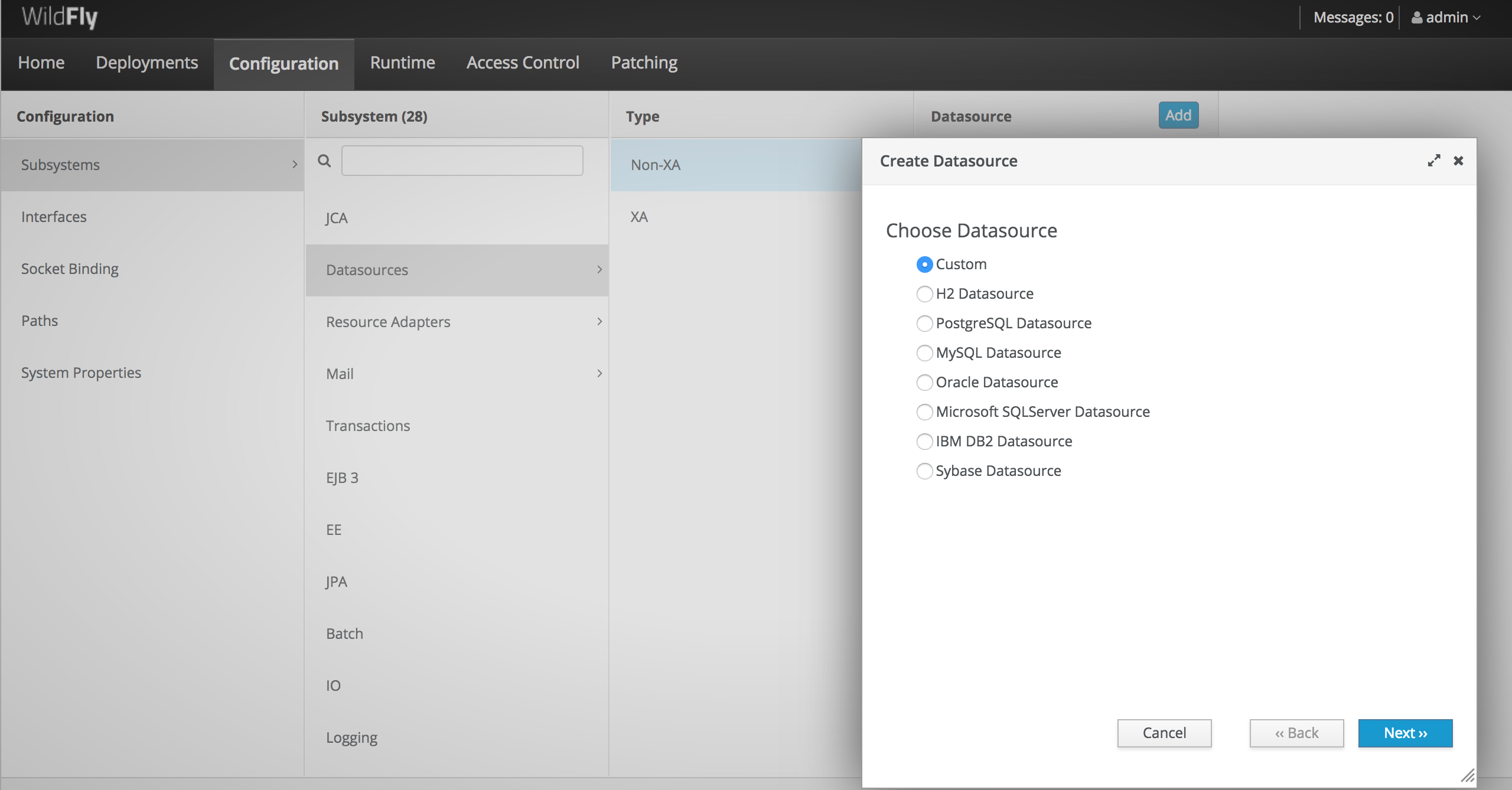Open the Configuration tab

(x=284, y=64)
